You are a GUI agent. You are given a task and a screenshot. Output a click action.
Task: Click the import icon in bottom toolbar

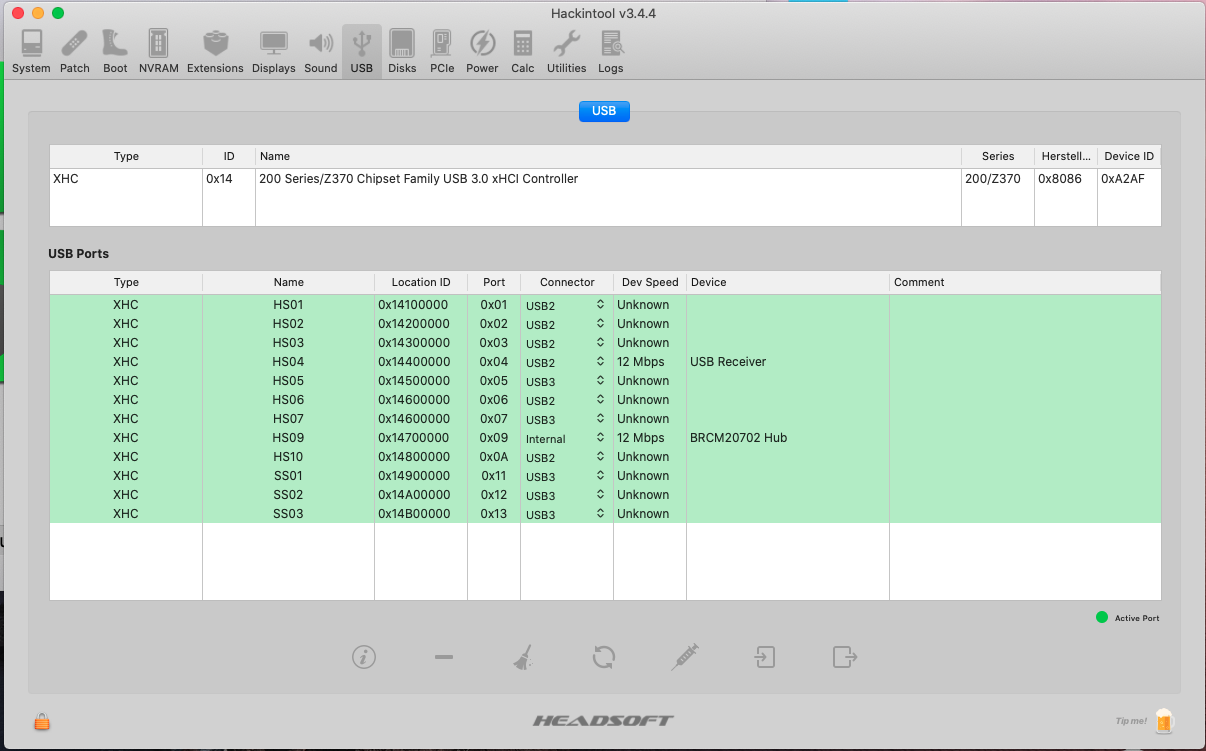(x=764, y=657)
